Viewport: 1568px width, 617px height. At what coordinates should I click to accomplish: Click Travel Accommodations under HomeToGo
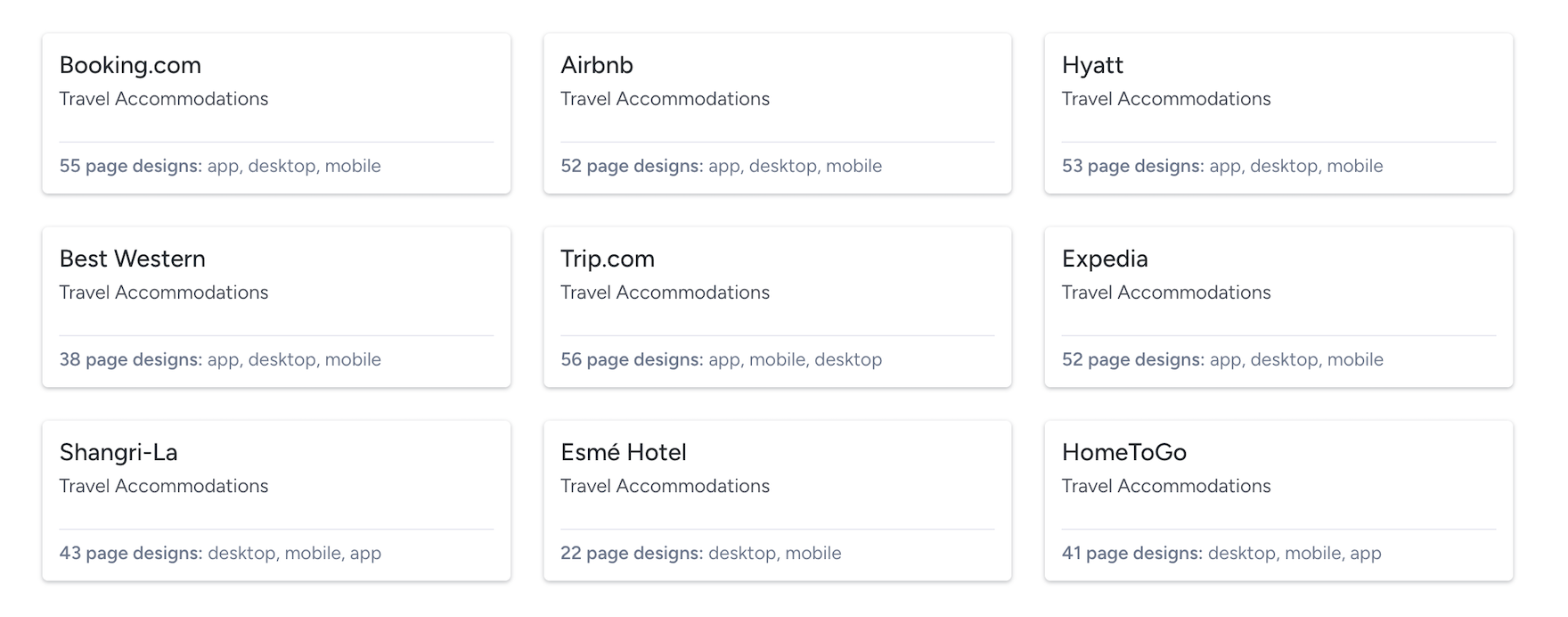(x=1166, y=486)
